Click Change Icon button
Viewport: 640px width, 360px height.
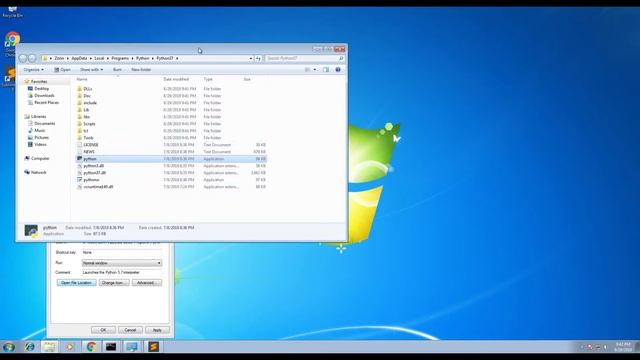click(x=114, y=283)
